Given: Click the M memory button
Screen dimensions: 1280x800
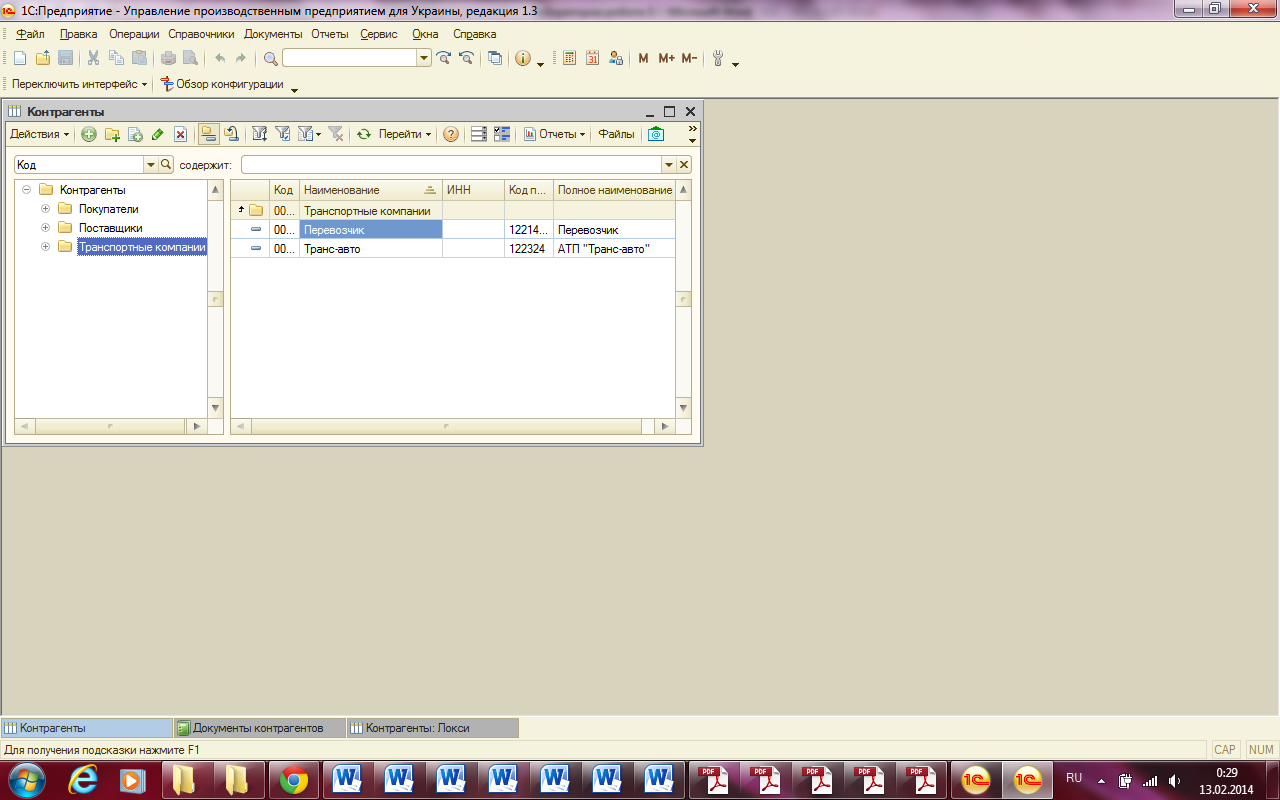Looking at the screenshot, I should coord(643,59).
